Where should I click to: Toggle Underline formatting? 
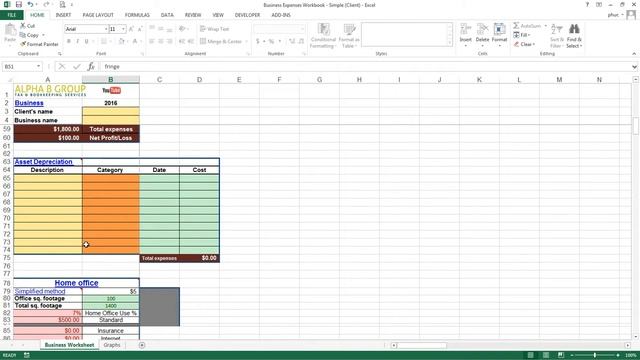(x=86, y=41)
